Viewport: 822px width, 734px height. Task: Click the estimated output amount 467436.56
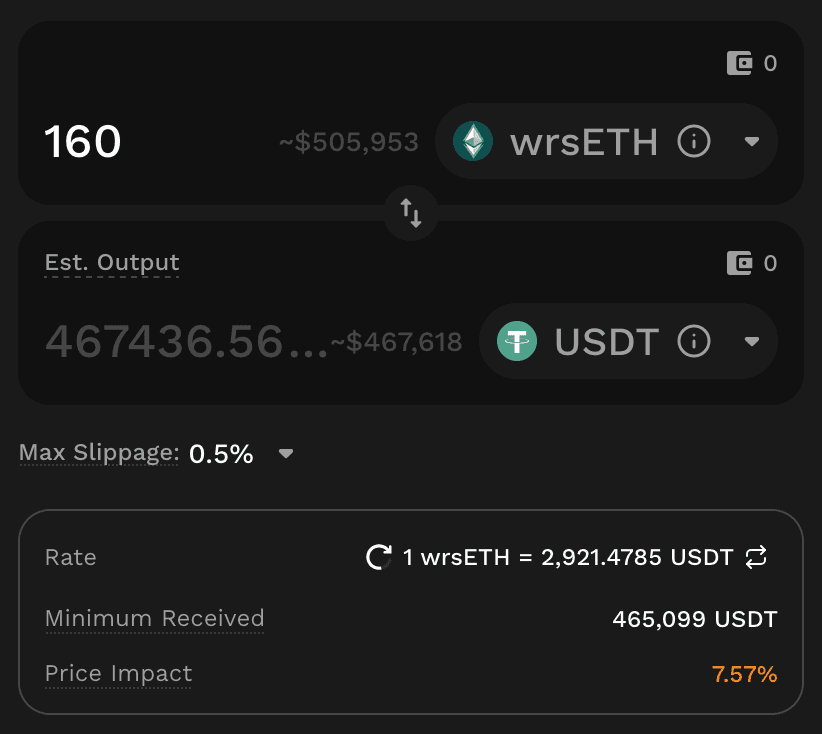point(186,342)
